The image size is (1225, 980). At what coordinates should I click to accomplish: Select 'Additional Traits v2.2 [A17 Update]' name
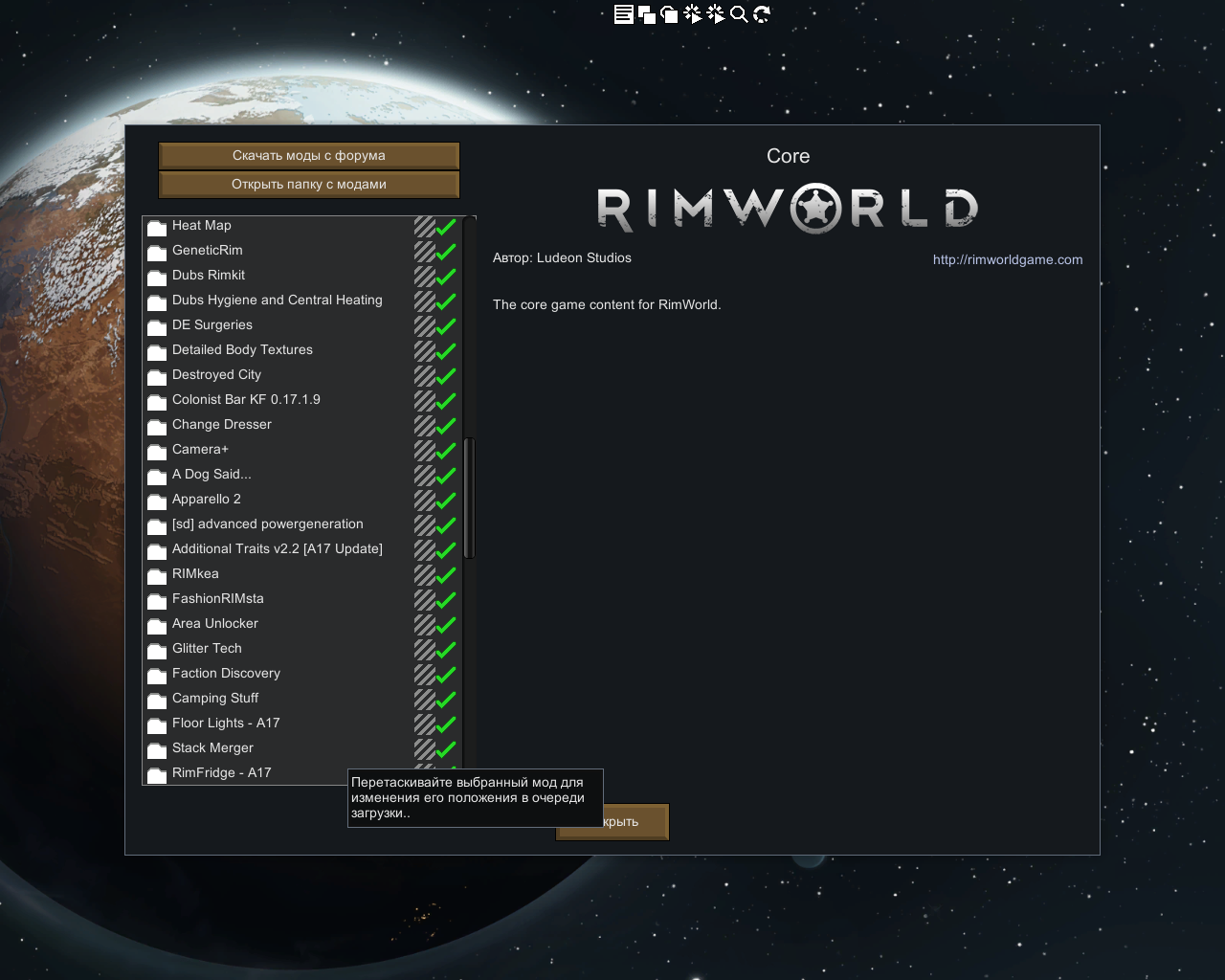pyautogui.click(x=278, y=548)
